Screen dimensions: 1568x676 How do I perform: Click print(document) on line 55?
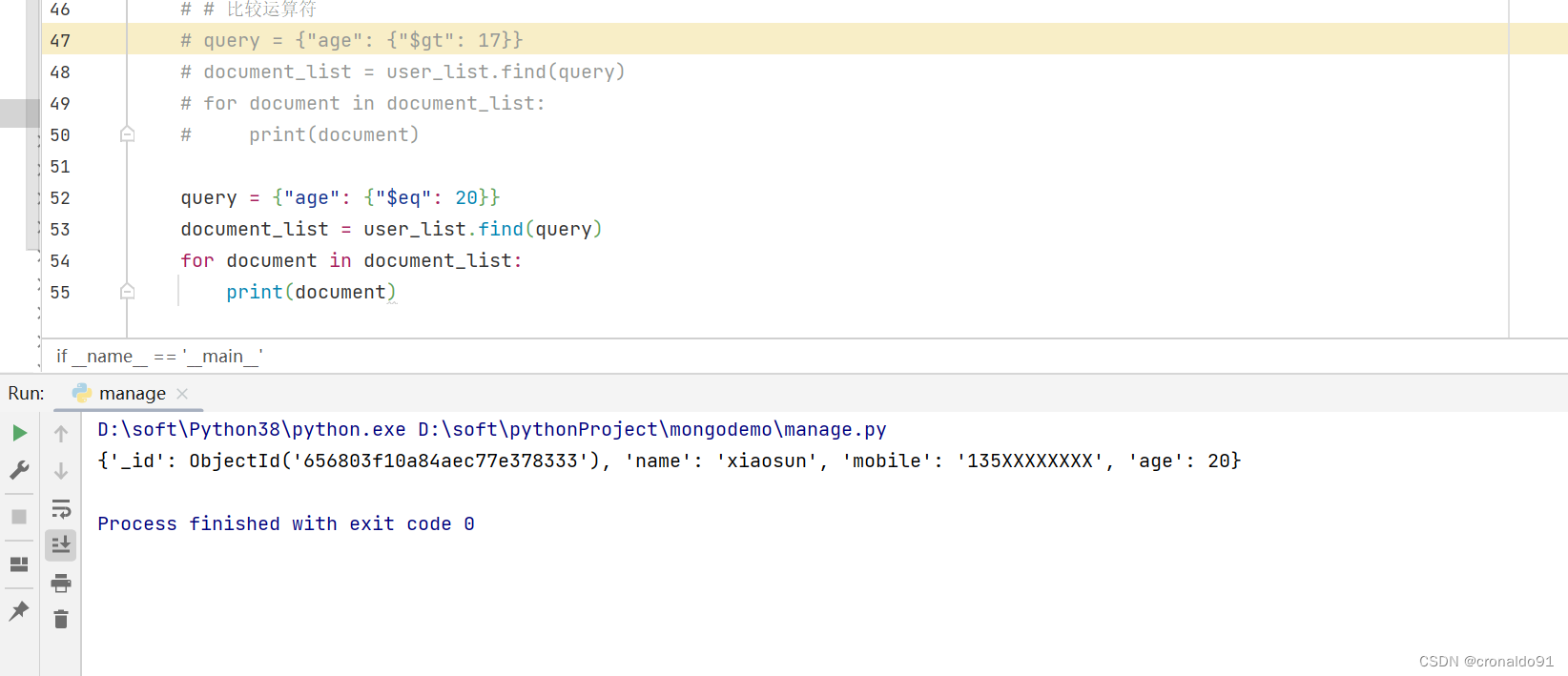pyautogui.click(x=311, y=292)
